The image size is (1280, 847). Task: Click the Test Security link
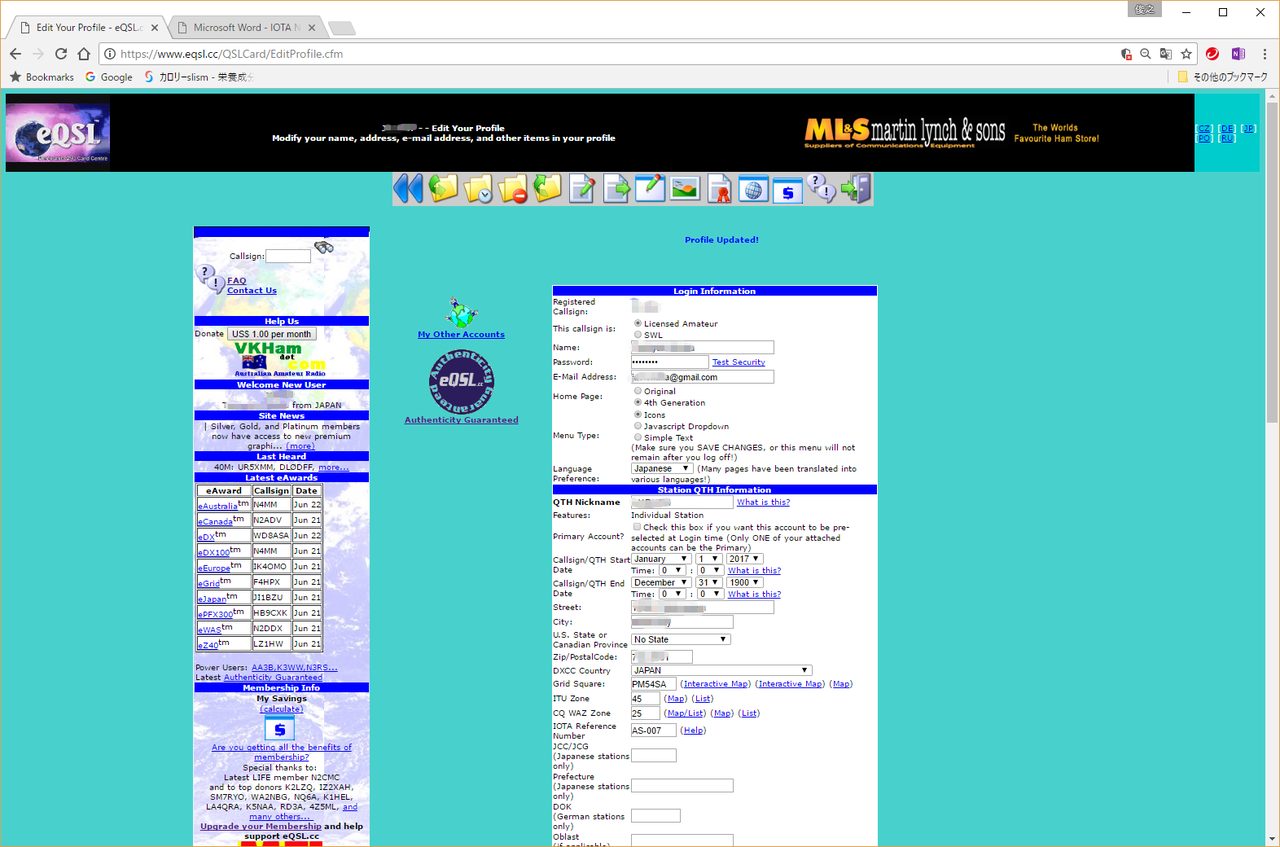click(x=739, y=362)
